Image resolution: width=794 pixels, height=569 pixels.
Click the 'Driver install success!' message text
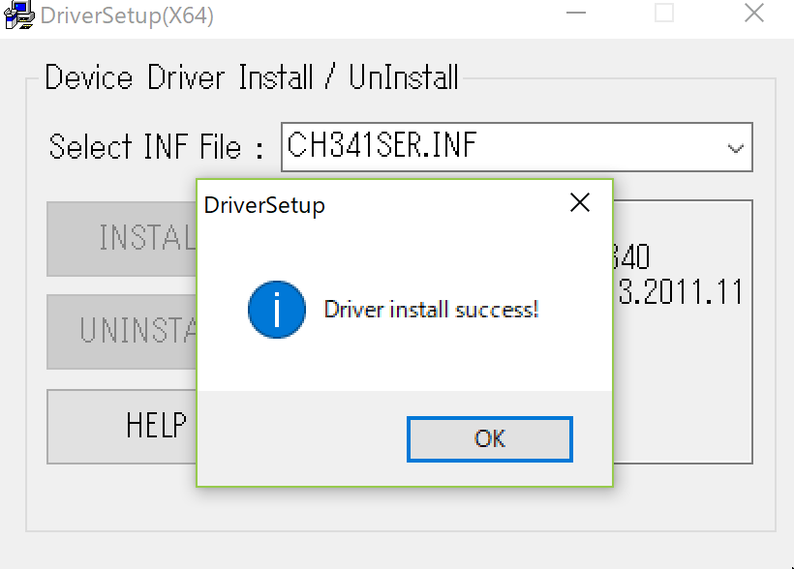pos(431,310)
